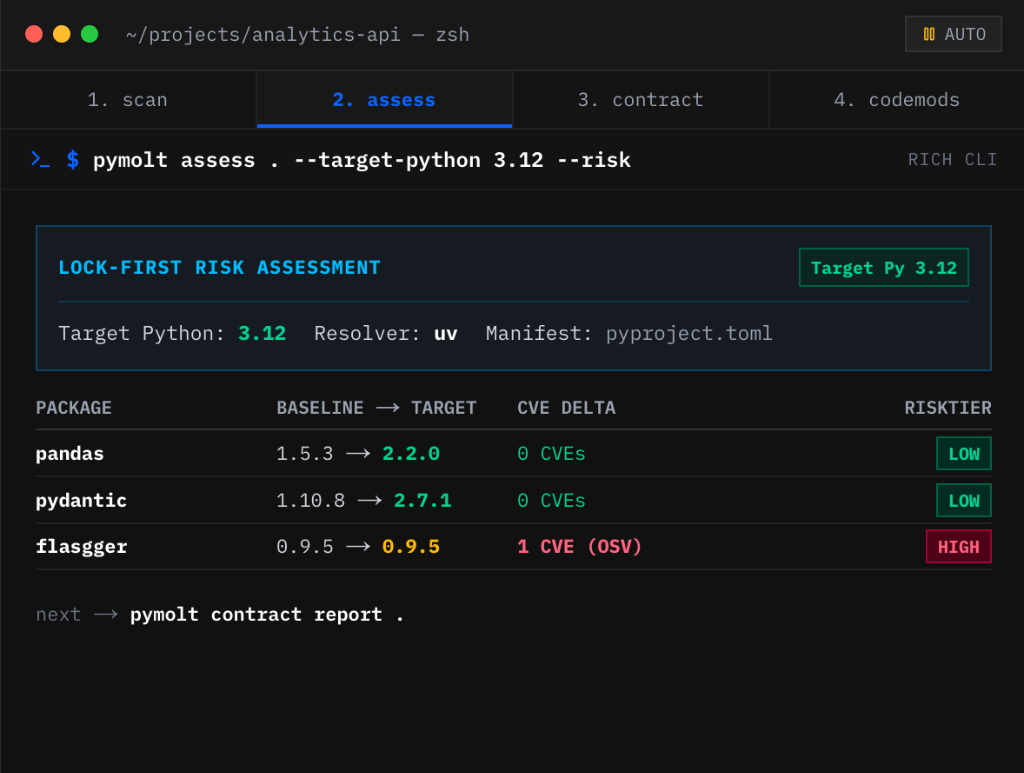1024x773 pixels.
Task: Select the pydantic package name
Action: (x=81, y=501)
